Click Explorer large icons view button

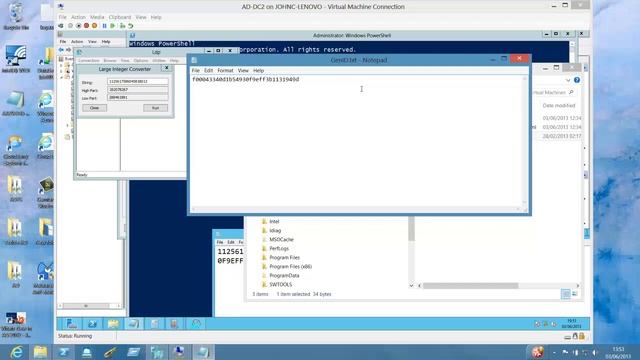pyautogui.click(x=575, y=294)
